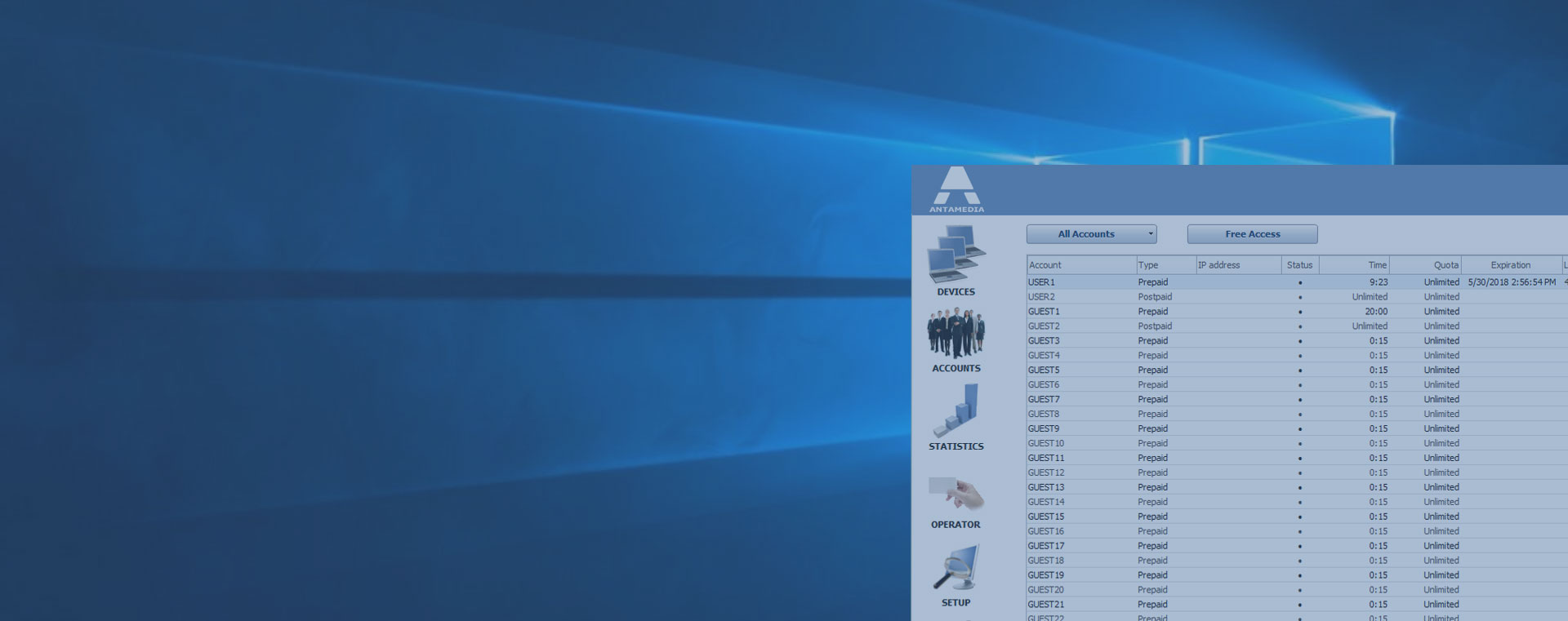Image resolution: width=1568 pixels, height=621 pixels.
Task: Select the GUEST2 account row
Action: tap(1297, 326)
